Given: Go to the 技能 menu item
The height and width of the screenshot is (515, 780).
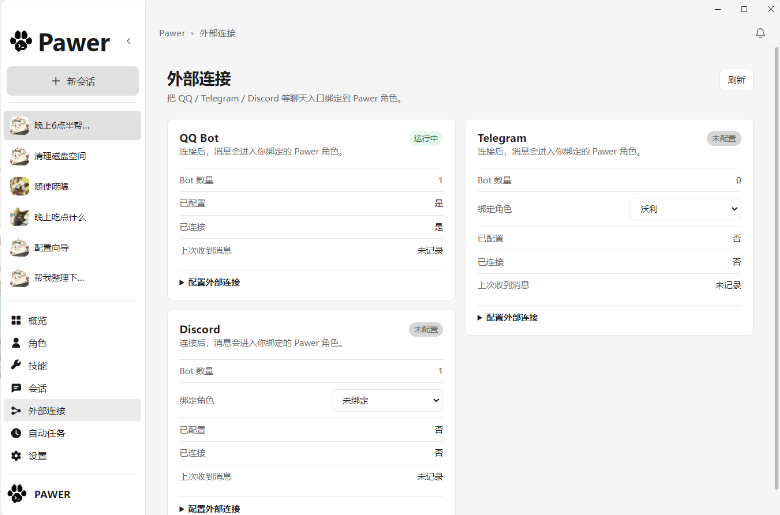Looking at the screenshot, I should pyautogui.click(x=73, y=366).
